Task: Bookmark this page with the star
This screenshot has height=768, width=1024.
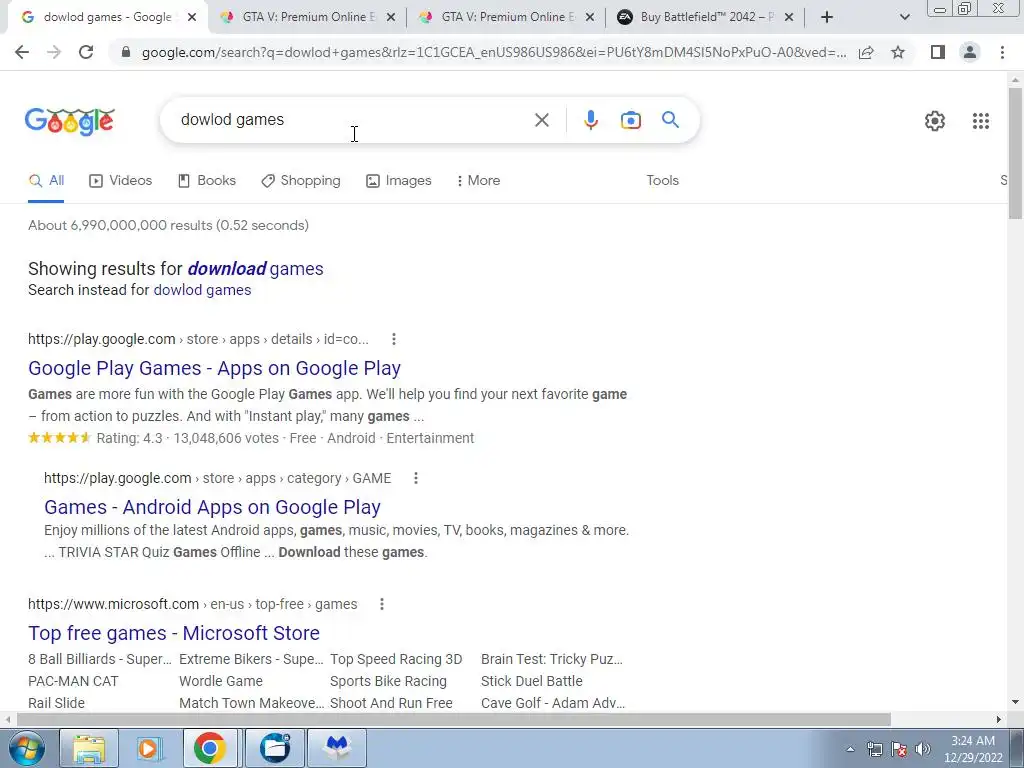Action: (x=898, y=52)
